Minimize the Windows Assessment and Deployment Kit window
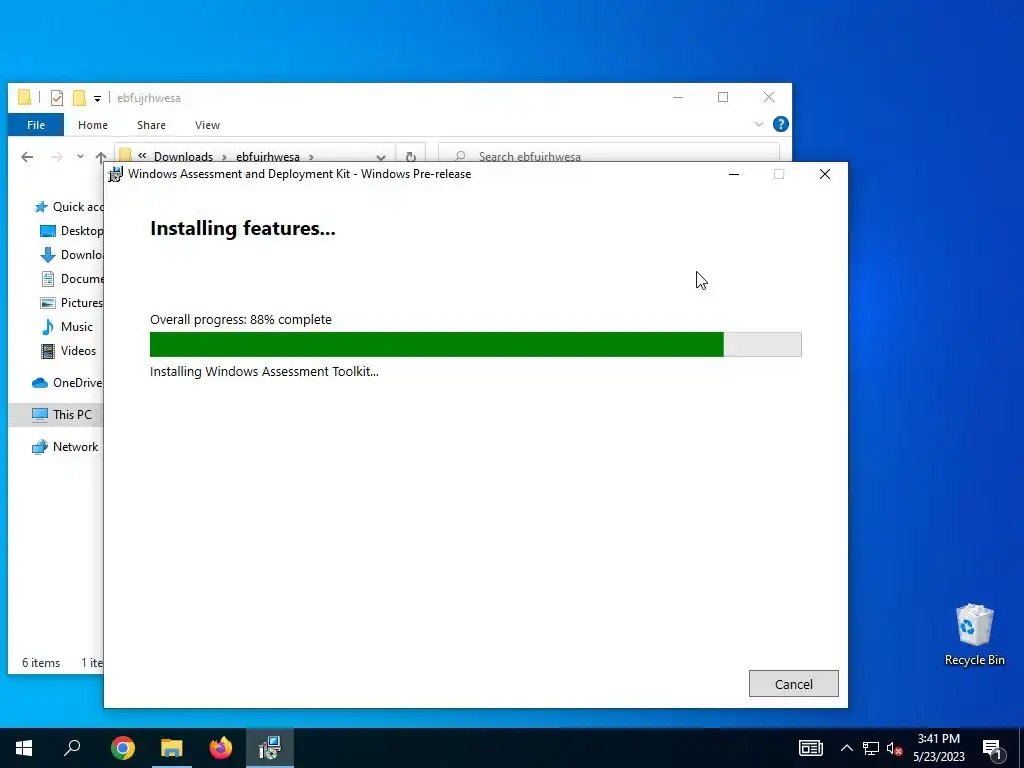This screenshot has width=1024, height=768. [734, 174]
